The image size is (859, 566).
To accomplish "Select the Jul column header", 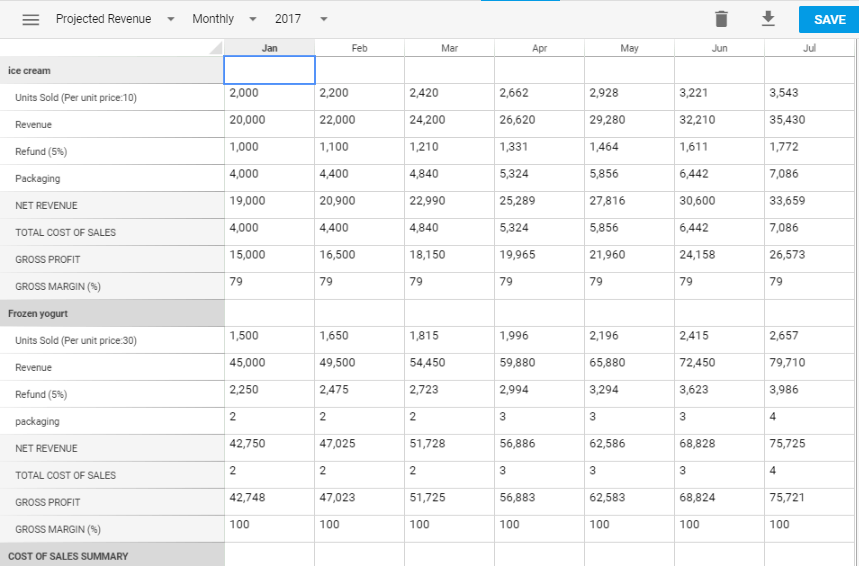I will tap(808, 48).
